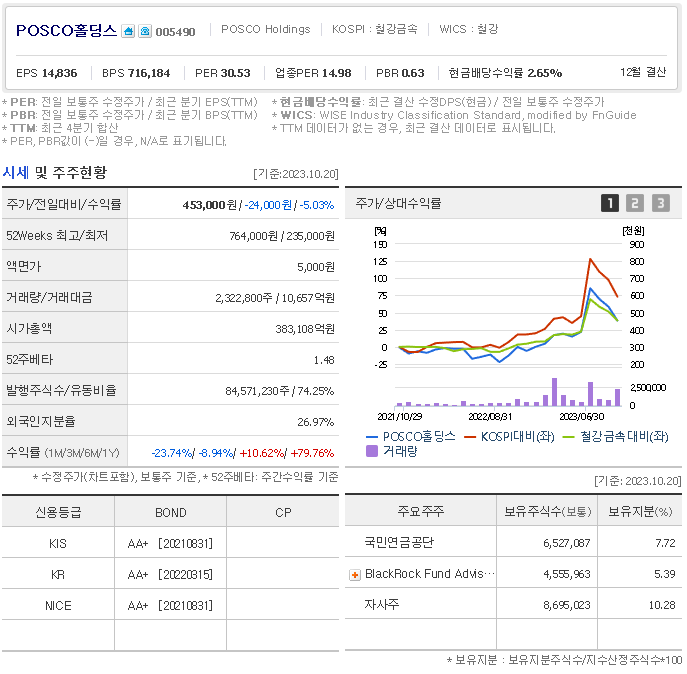Toggle KOSPI대비(좌) red legend entry

510,436
